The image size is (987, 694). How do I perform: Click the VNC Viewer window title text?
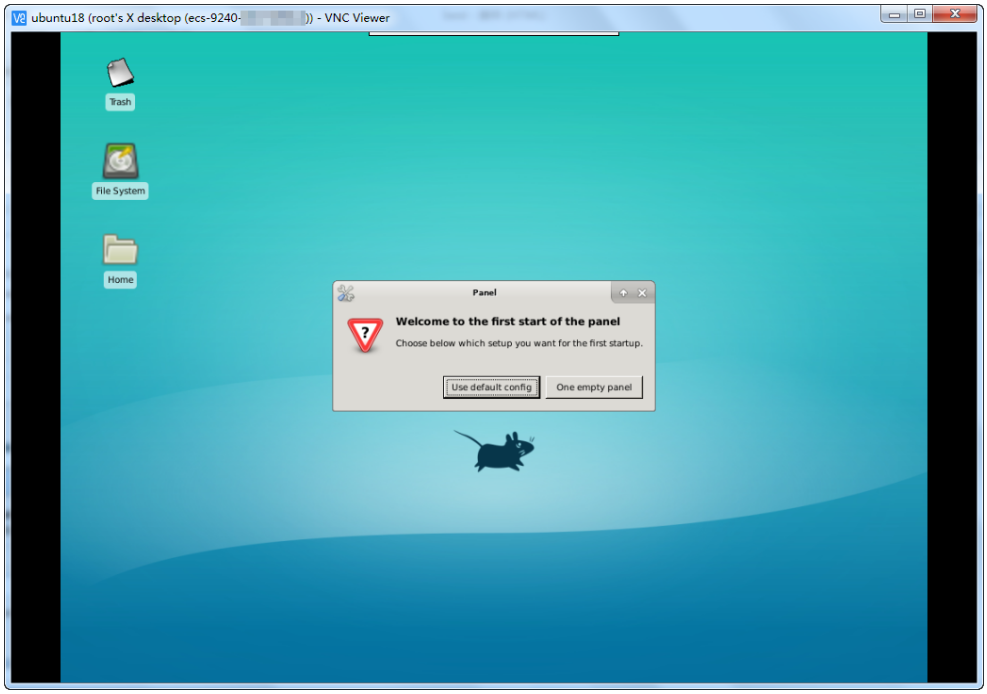[210, 18]
